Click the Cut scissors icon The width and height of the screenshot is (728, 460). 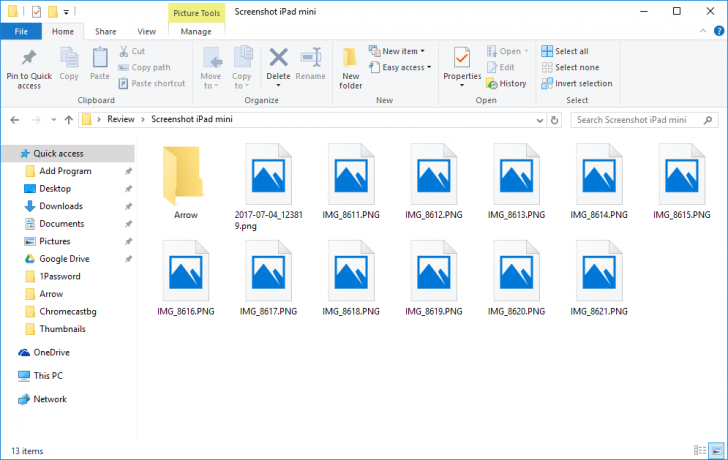coord(124,51)
